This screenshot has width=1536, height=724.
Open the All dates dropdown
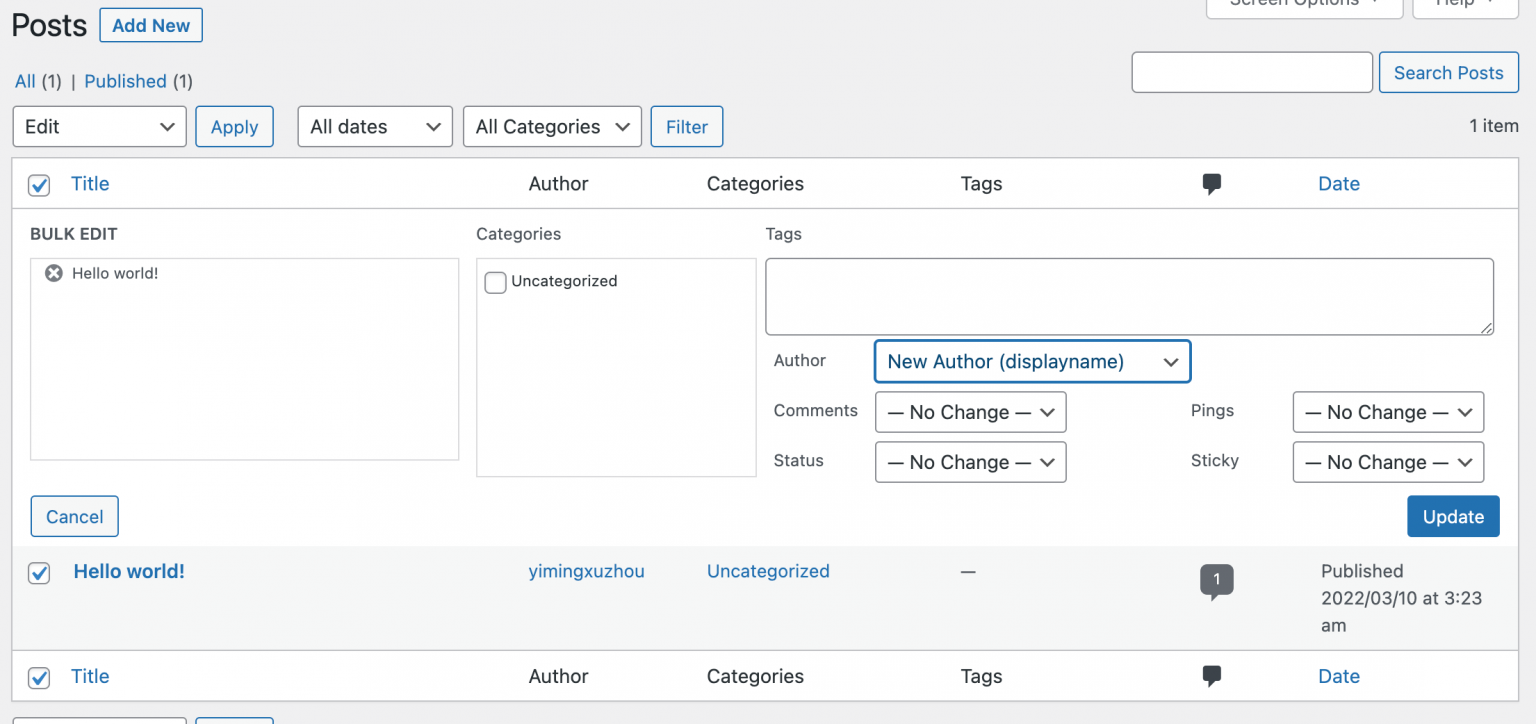[x=374, y=126]
